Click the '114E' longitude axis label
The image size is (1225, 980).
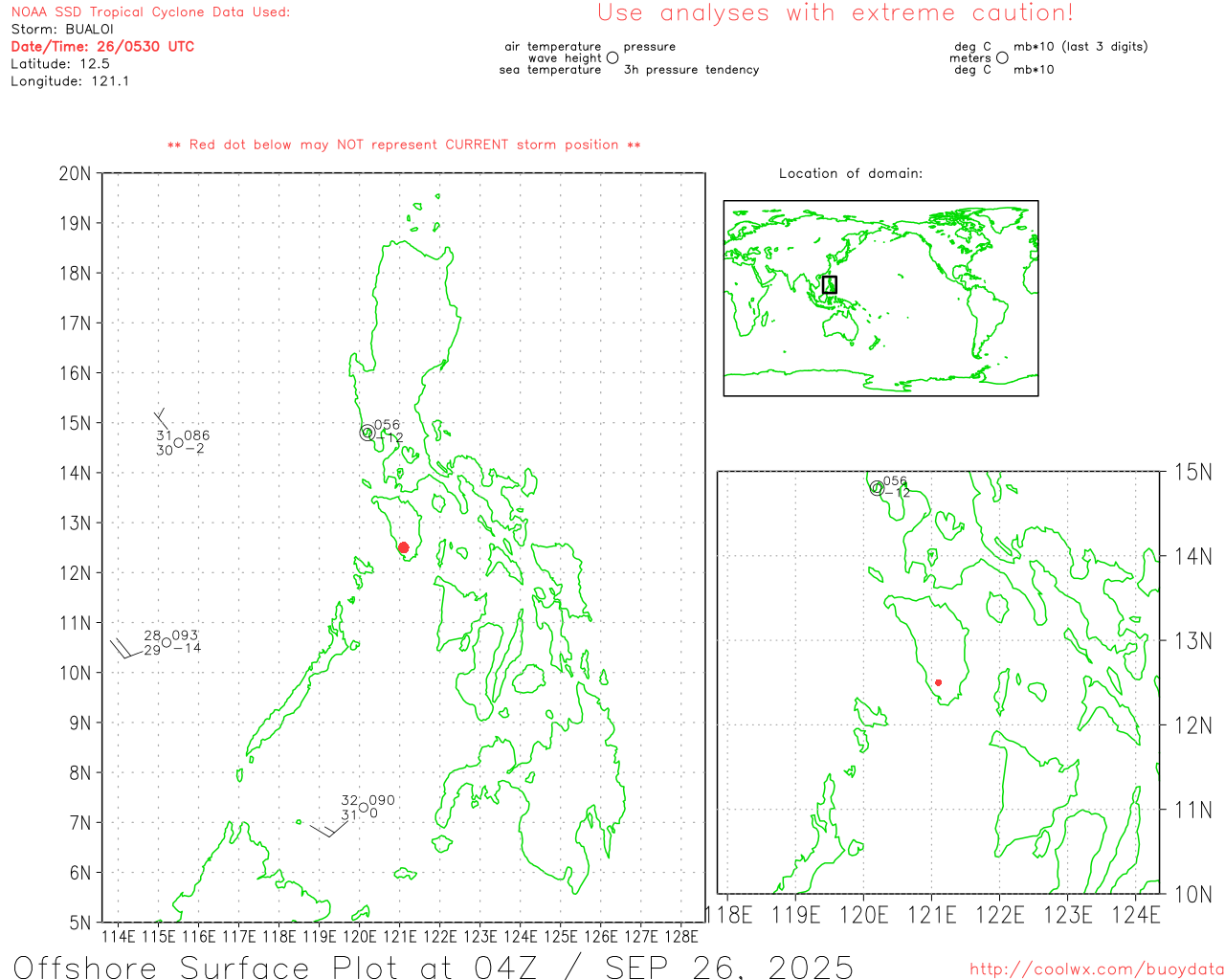pyautogui.click(x=119, y=936)
